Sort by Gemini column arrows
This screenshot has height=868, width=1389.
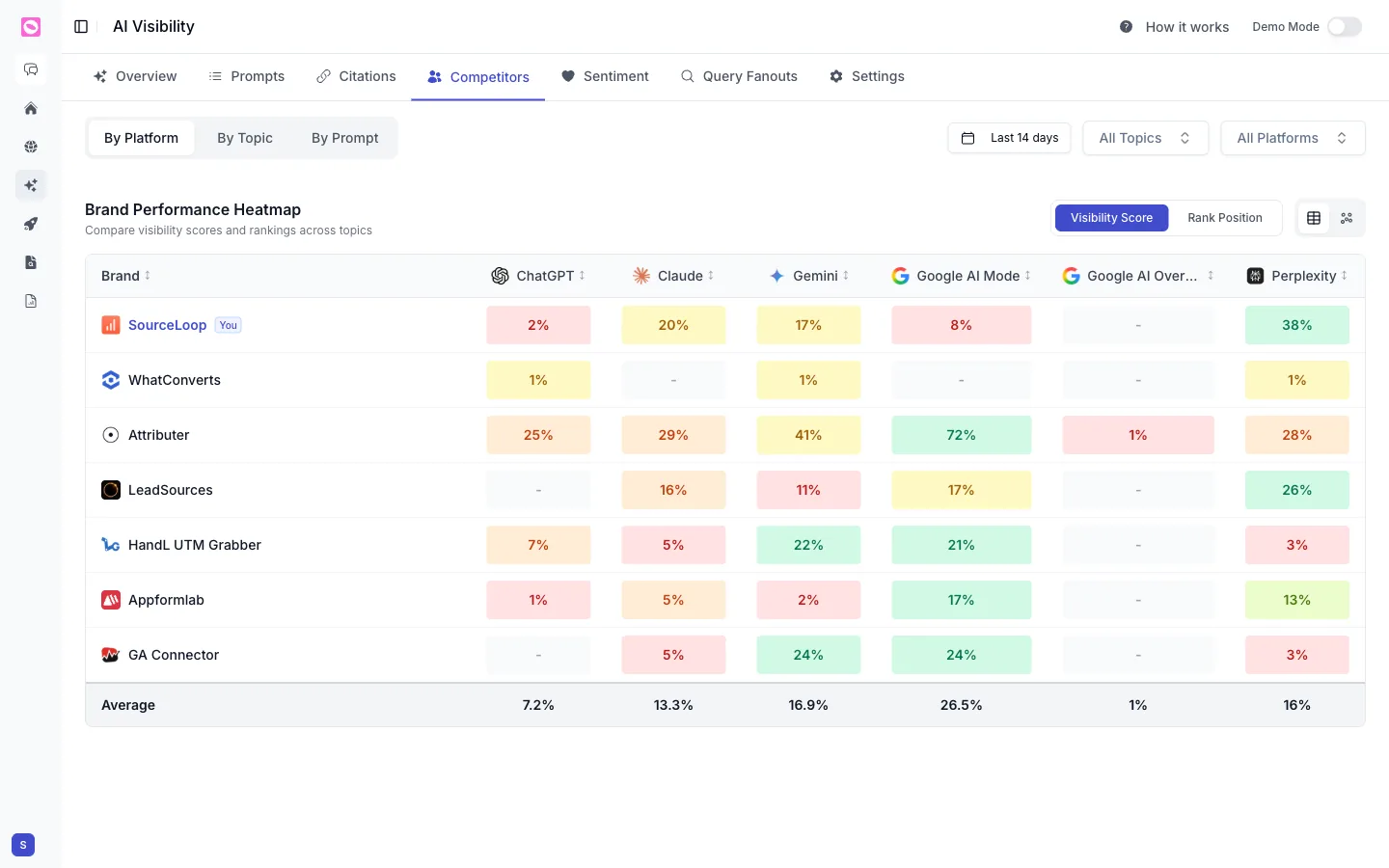coord(846,276)
